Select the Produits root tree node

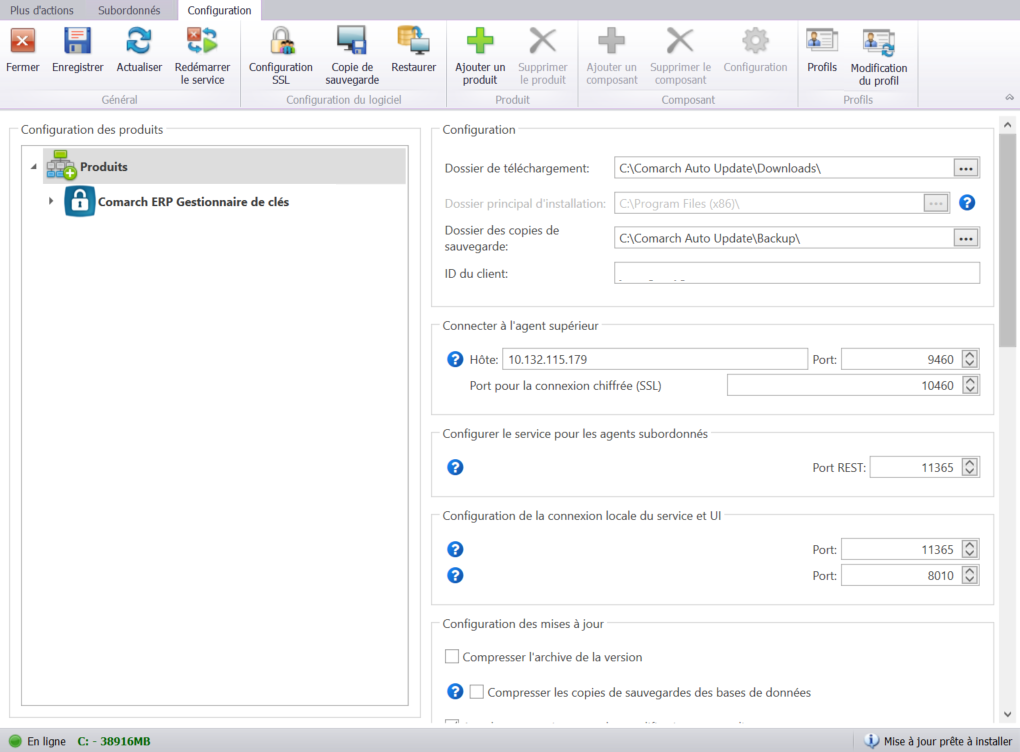(x=224, y=167)
